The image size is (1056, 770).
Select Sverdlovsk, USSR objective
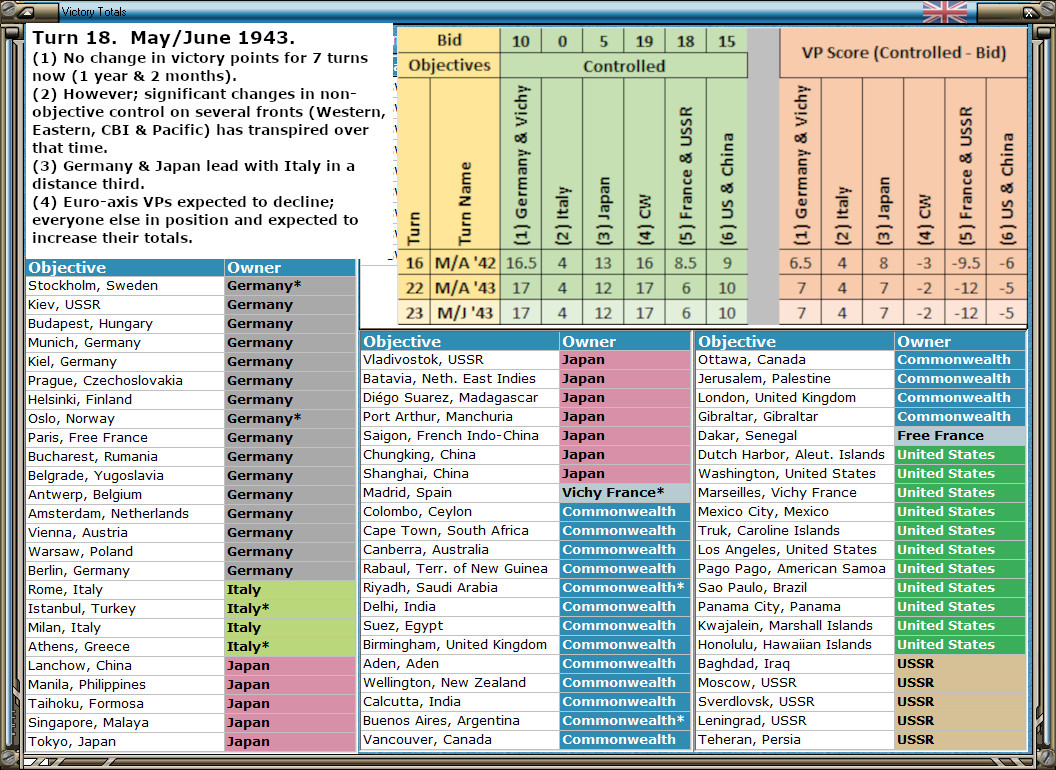point(795,701)
